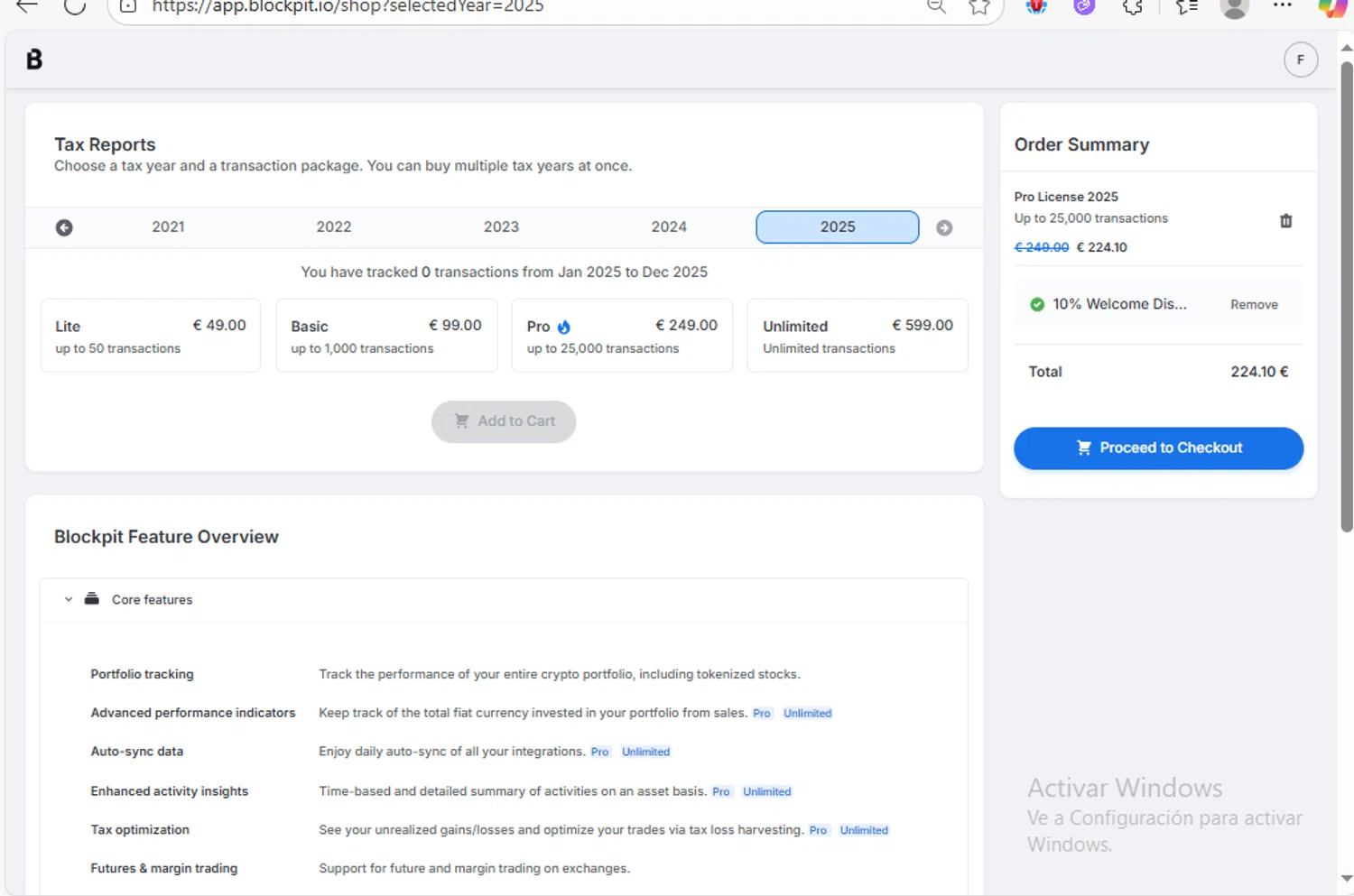View site information lock icon
This screenshot has width=1354, height=896.
point(128,5)
